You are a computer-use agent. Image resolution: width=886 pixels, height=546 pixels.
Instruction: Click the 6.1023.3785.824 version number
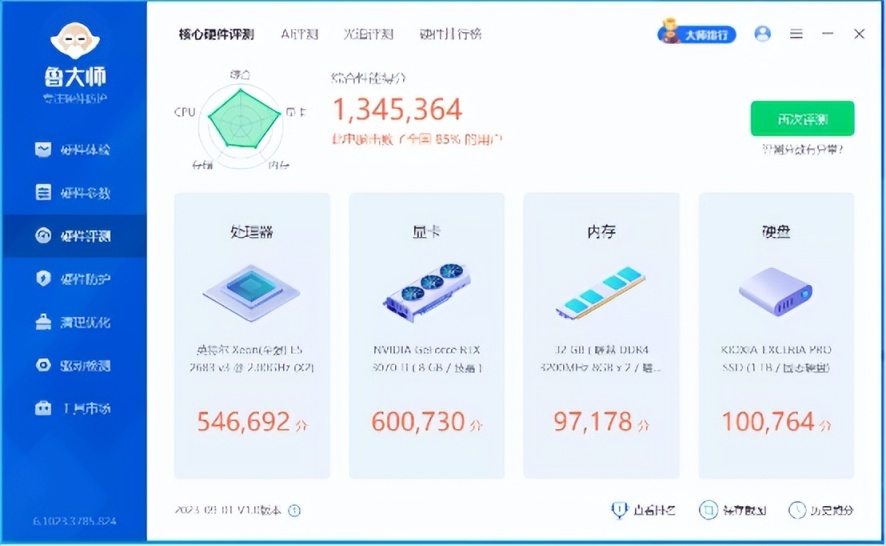coord(74,521)
